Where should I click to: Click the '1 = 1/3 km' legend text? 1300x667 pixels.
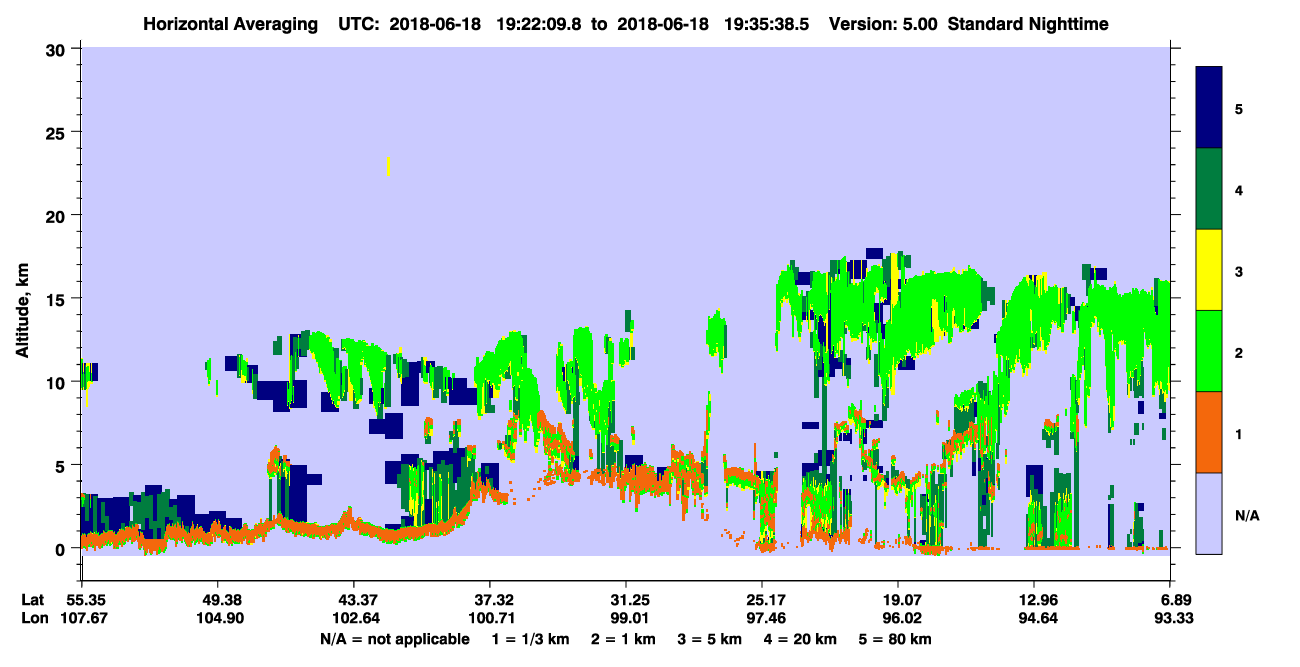point(530,639)
